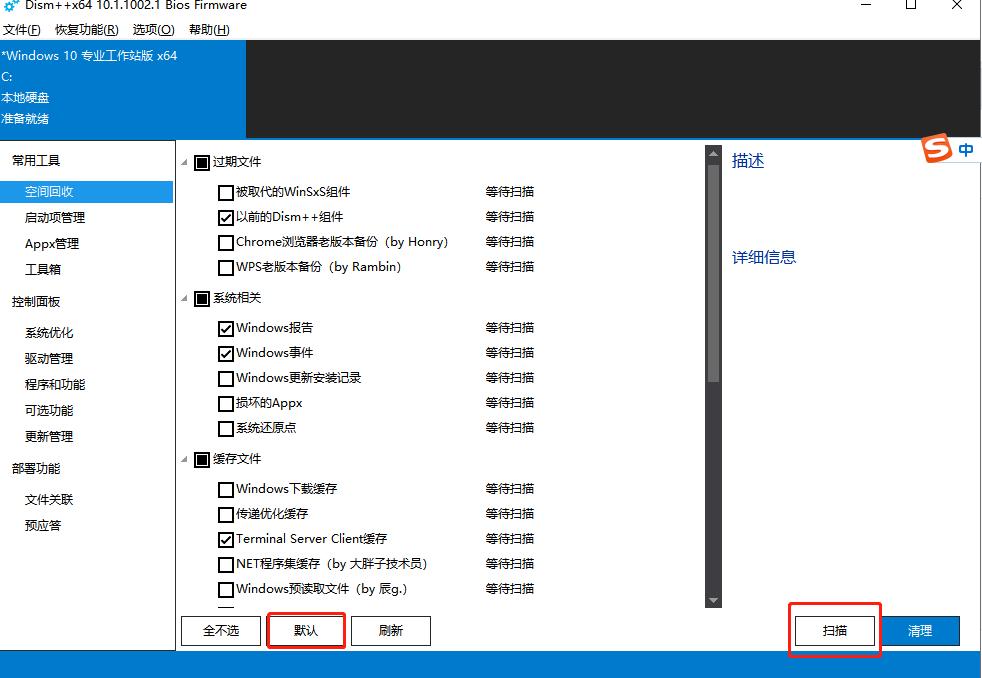Image resolution: width=982 pixels, height=678 pixels.
Task: Collapse the 过期文件 group
Action: pos(184,162)
